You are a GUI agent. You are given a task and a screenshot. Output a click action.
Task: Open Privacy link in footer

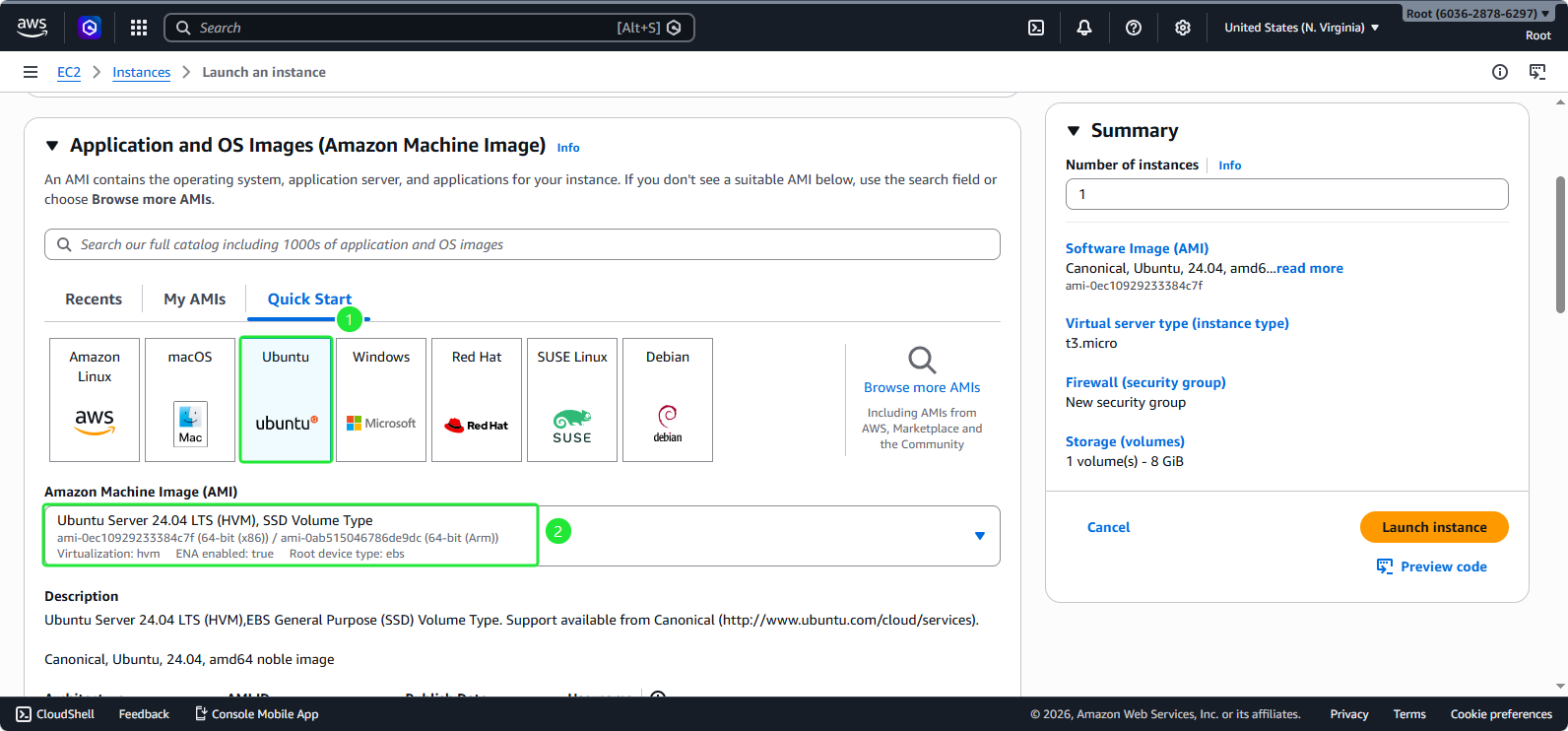click(x=1349, y=714)
